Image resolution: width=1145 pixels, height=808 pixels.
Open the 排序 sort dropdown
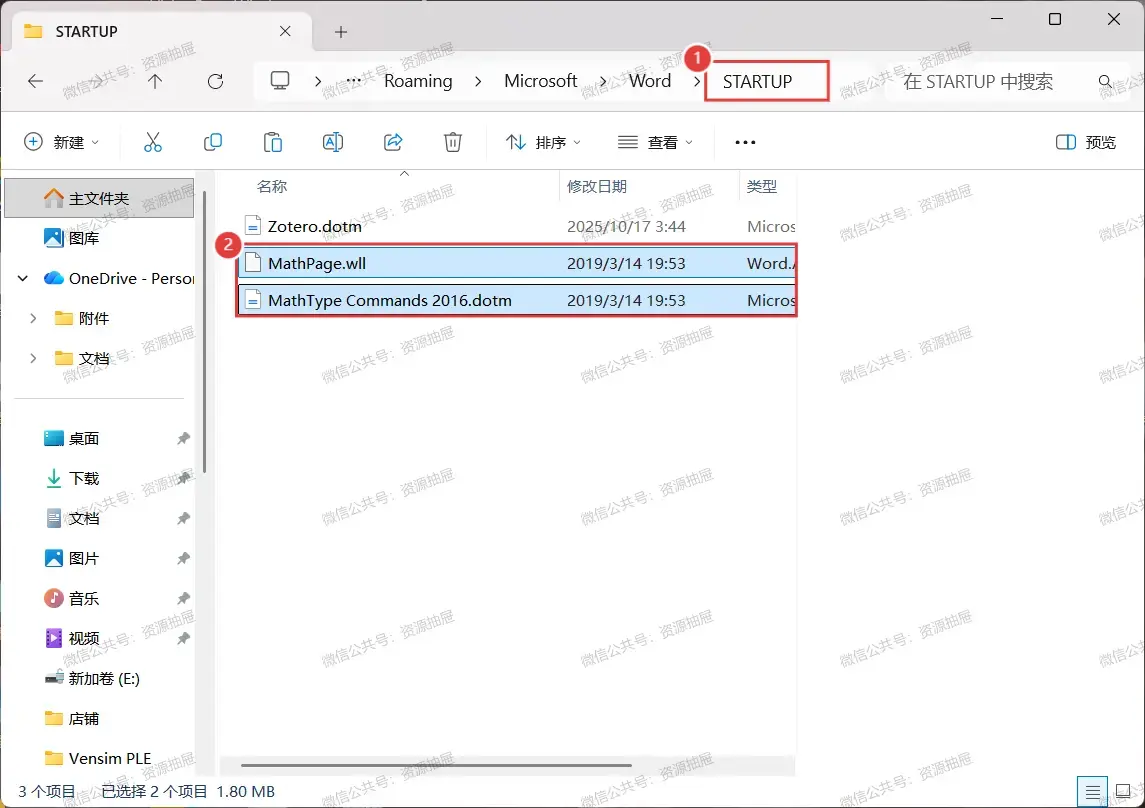tap(543, 142)
